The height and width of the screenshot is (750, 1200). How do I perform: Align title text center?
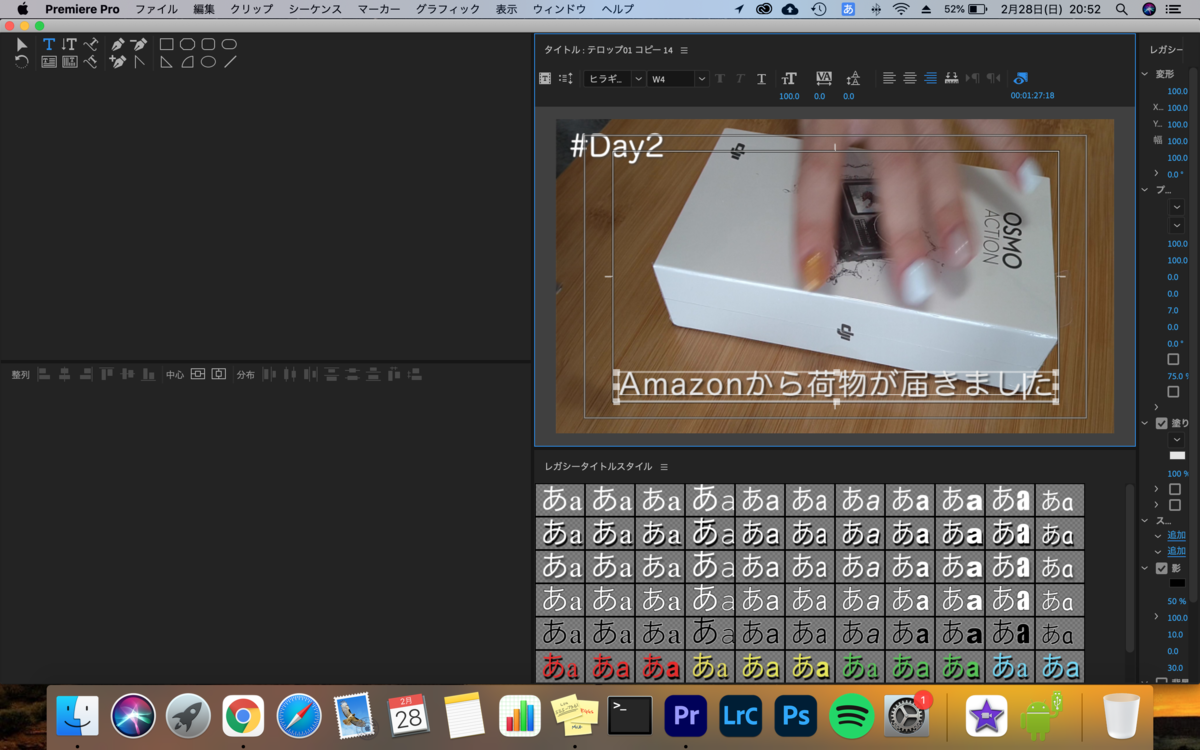[910, 78]
